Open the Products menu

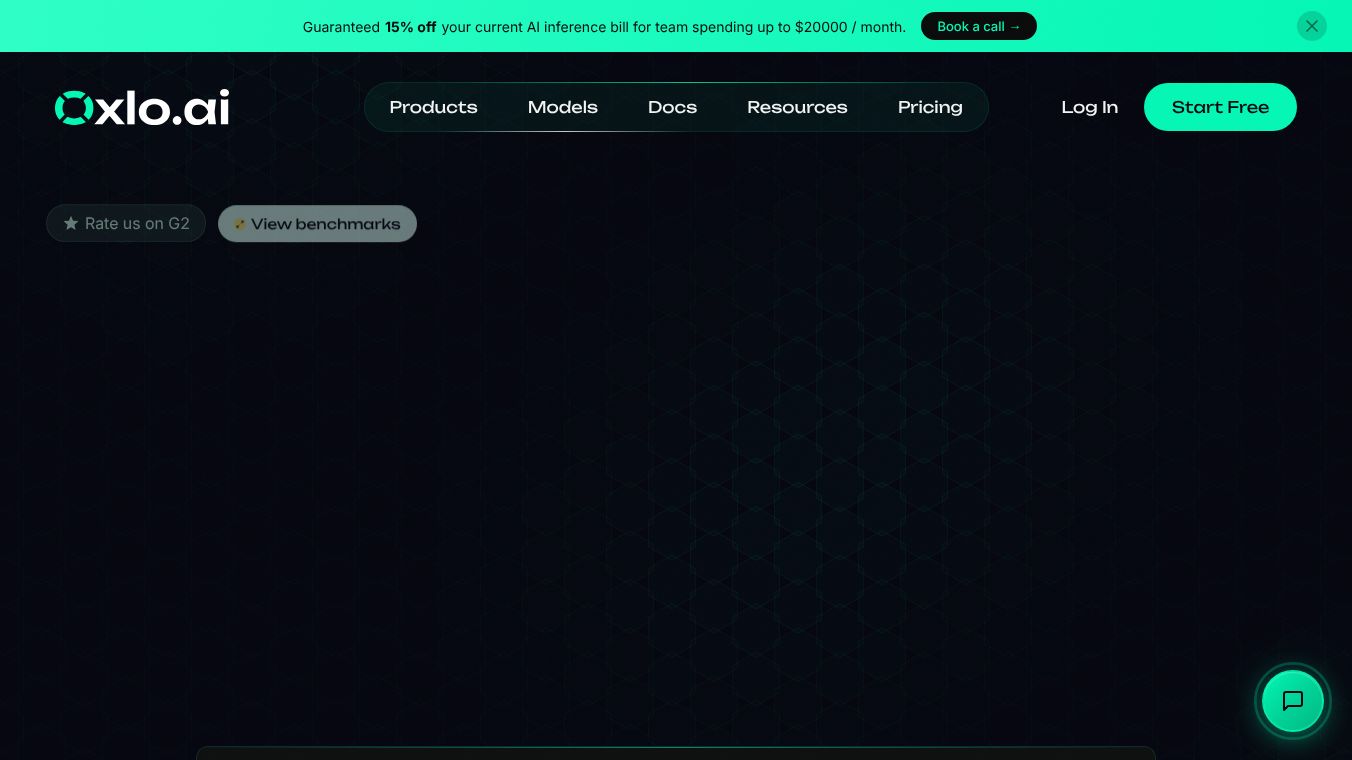pos(433,107)
